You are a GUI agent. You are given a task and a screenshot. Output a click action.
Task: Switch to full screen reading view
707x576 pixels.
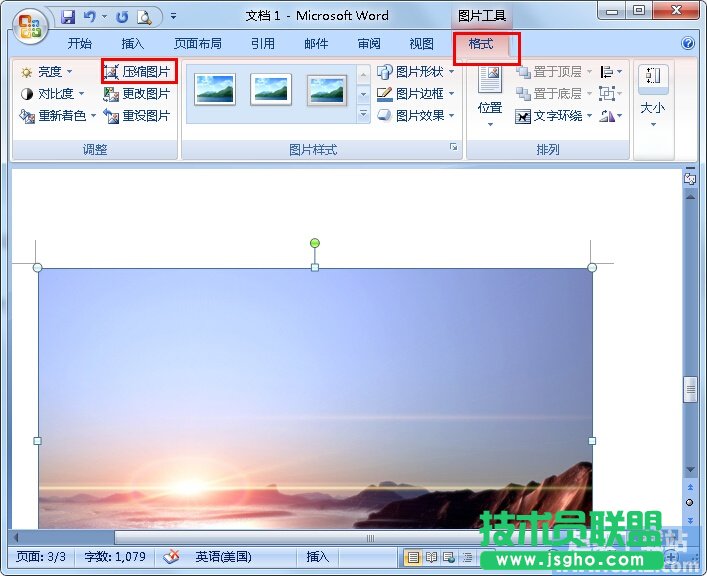click(x=431, y=558)
